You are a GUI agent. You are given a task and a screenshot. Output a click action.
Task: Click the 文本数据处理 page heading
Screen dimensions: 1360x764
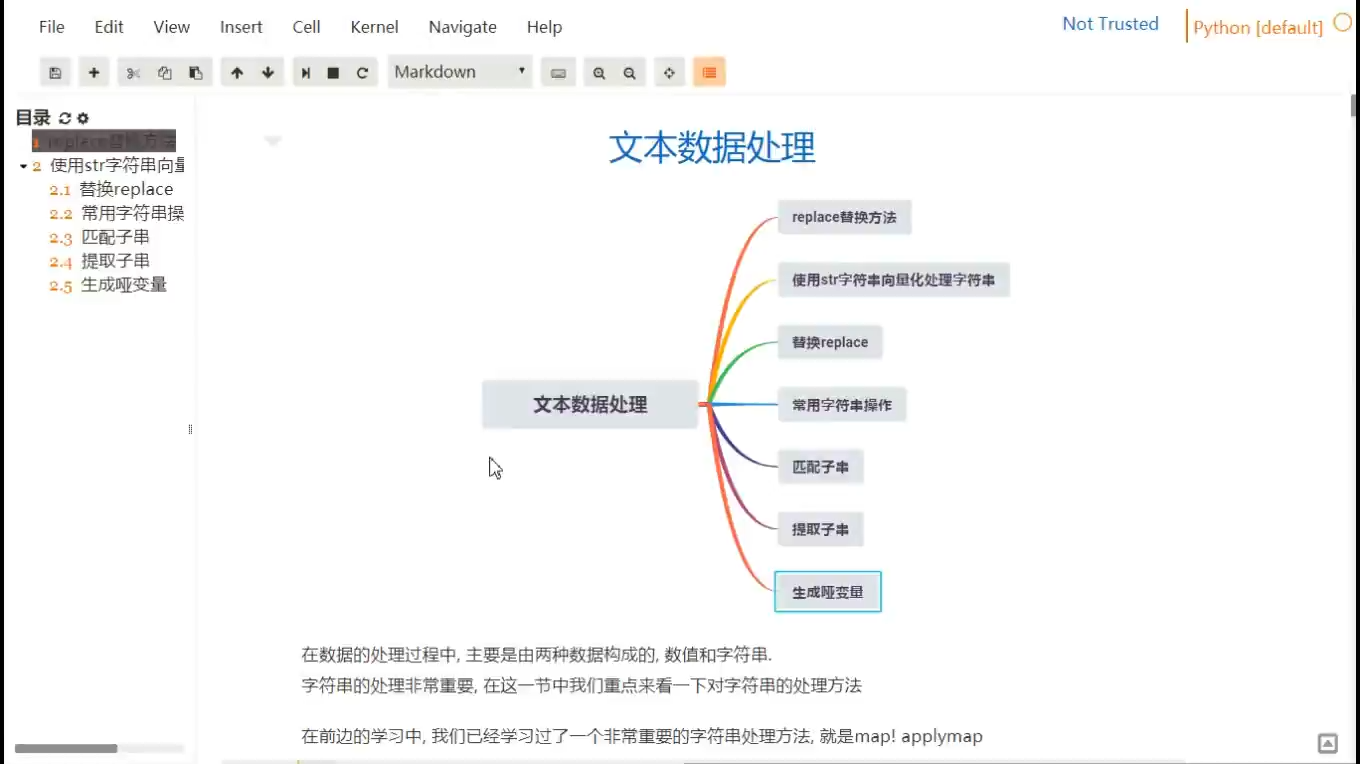[x=712, y=148]
